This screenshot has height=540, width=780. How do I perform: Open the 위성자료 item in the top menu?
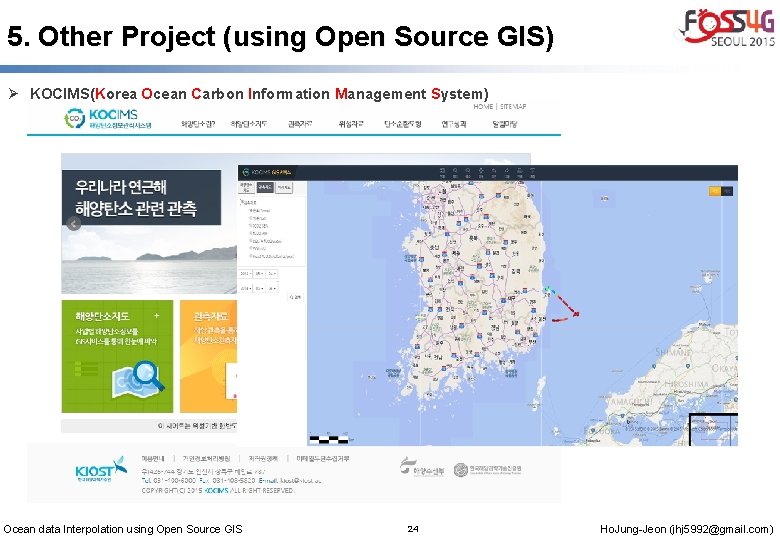click(351, 124)
